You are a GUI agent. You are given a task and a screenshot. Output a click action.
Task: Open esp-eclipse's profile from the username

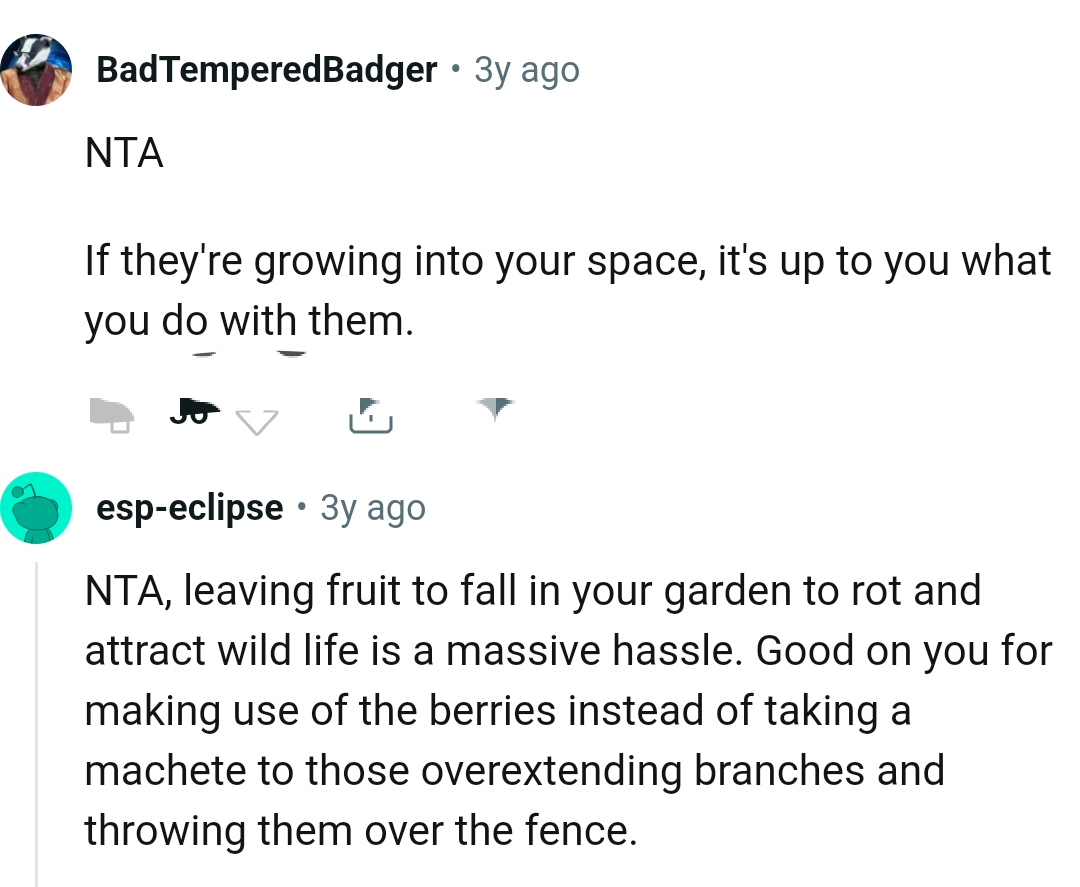click(190, 507)
